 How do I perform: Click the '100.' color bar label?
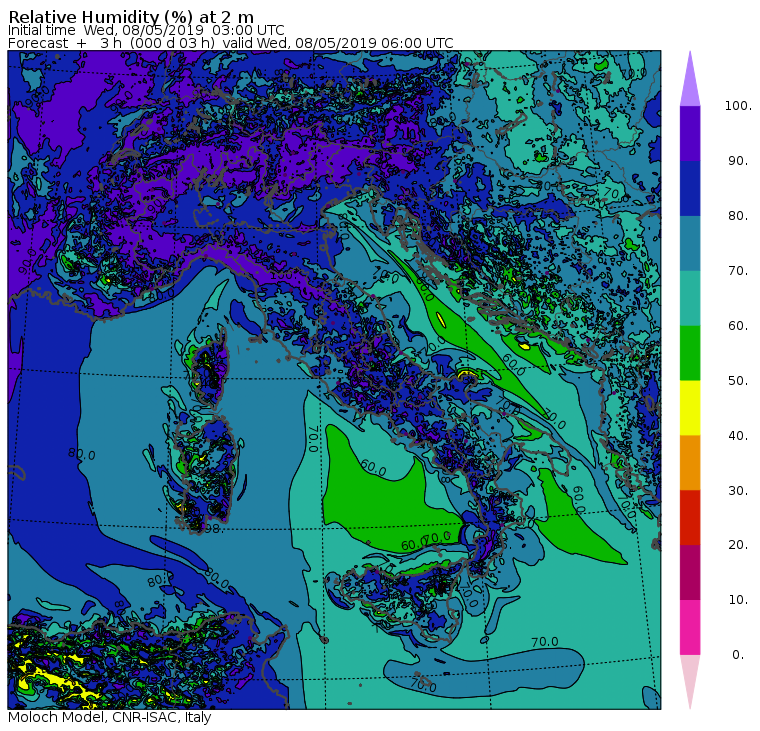(738, 106)
